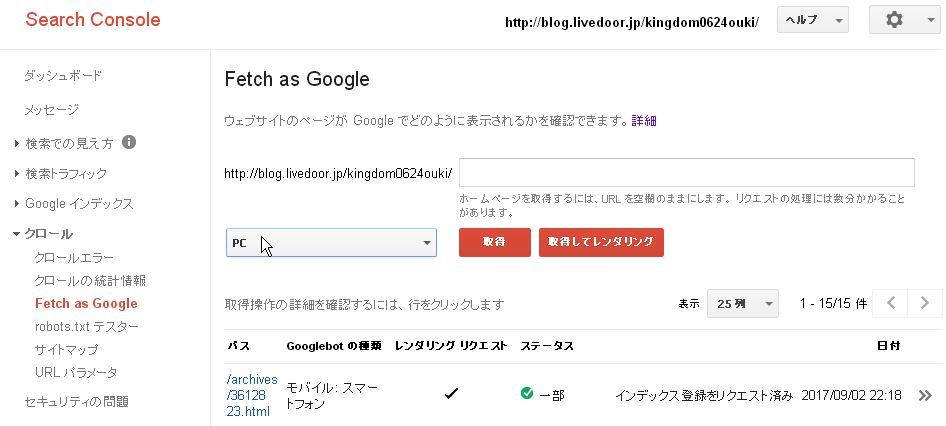
Task: Open ダッシュボード in the sidebar
Action: (63, 76)
